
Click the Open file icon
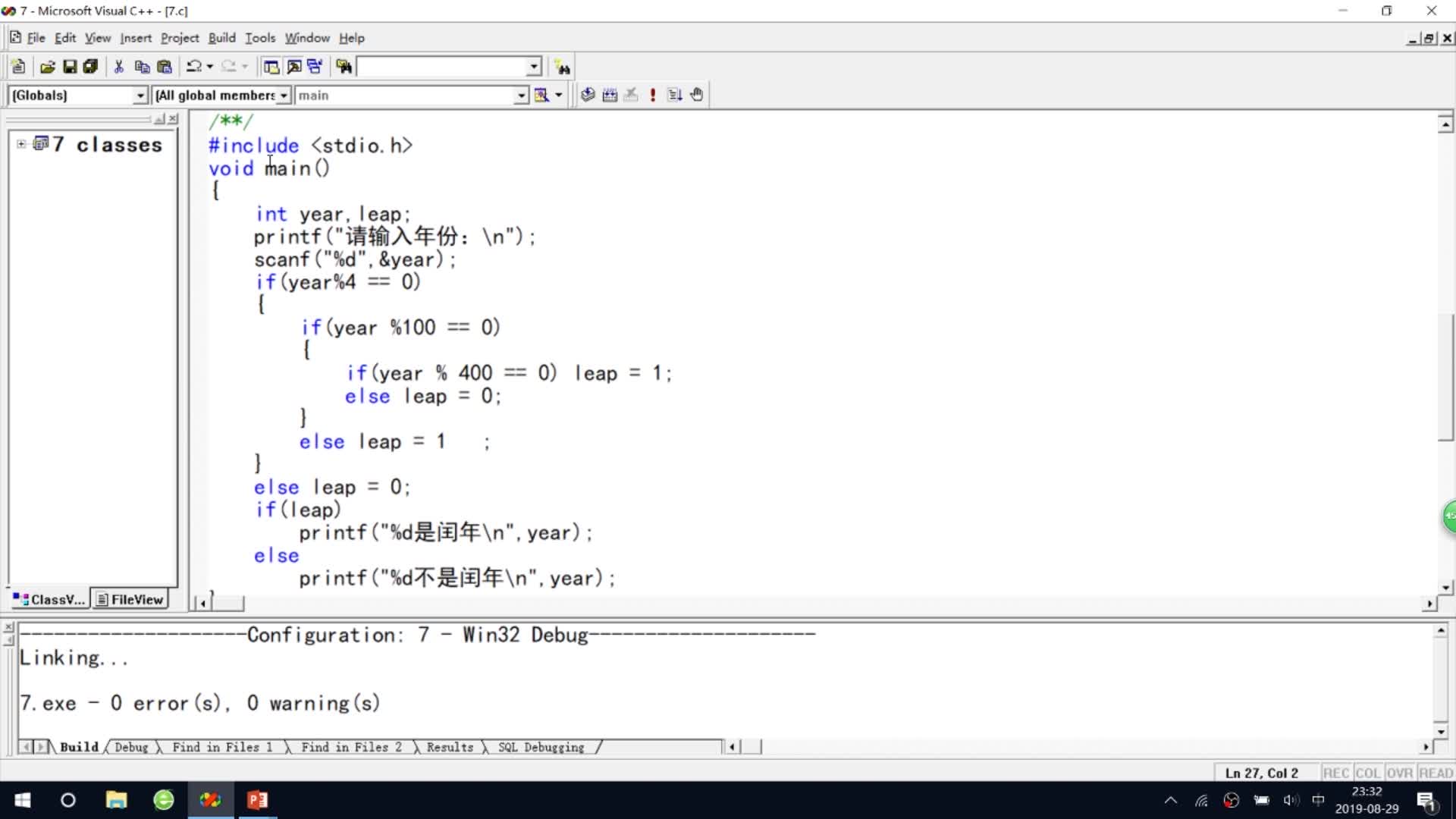[47, 67]
